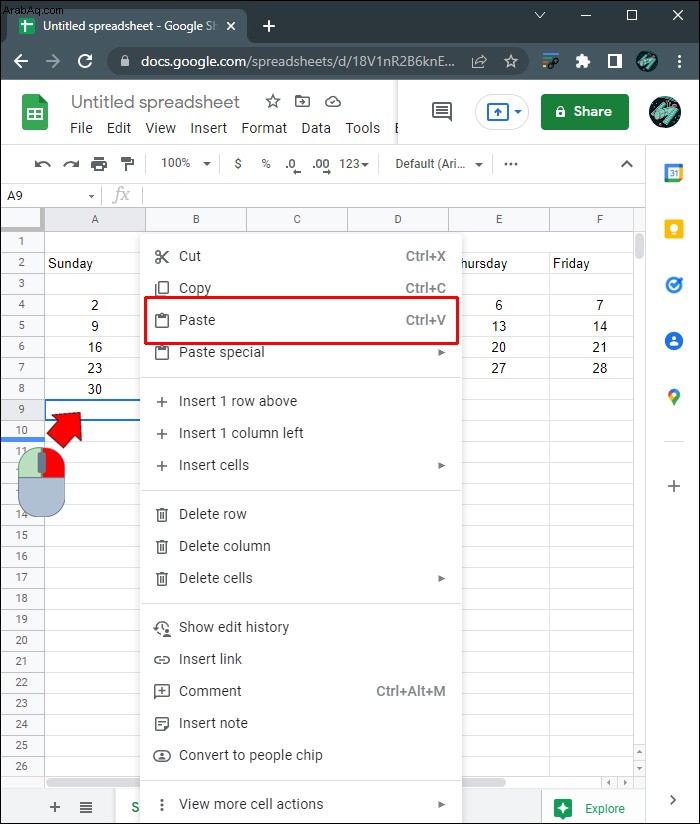Screen dimensions: 700x824
Task: Get add-ons plus icon in side panel
Action: point(674,486)
